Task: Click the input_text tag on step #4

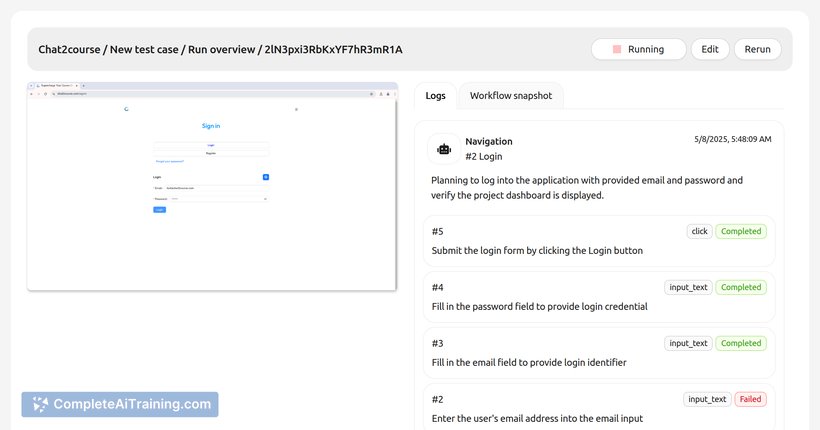Action: 688,287
